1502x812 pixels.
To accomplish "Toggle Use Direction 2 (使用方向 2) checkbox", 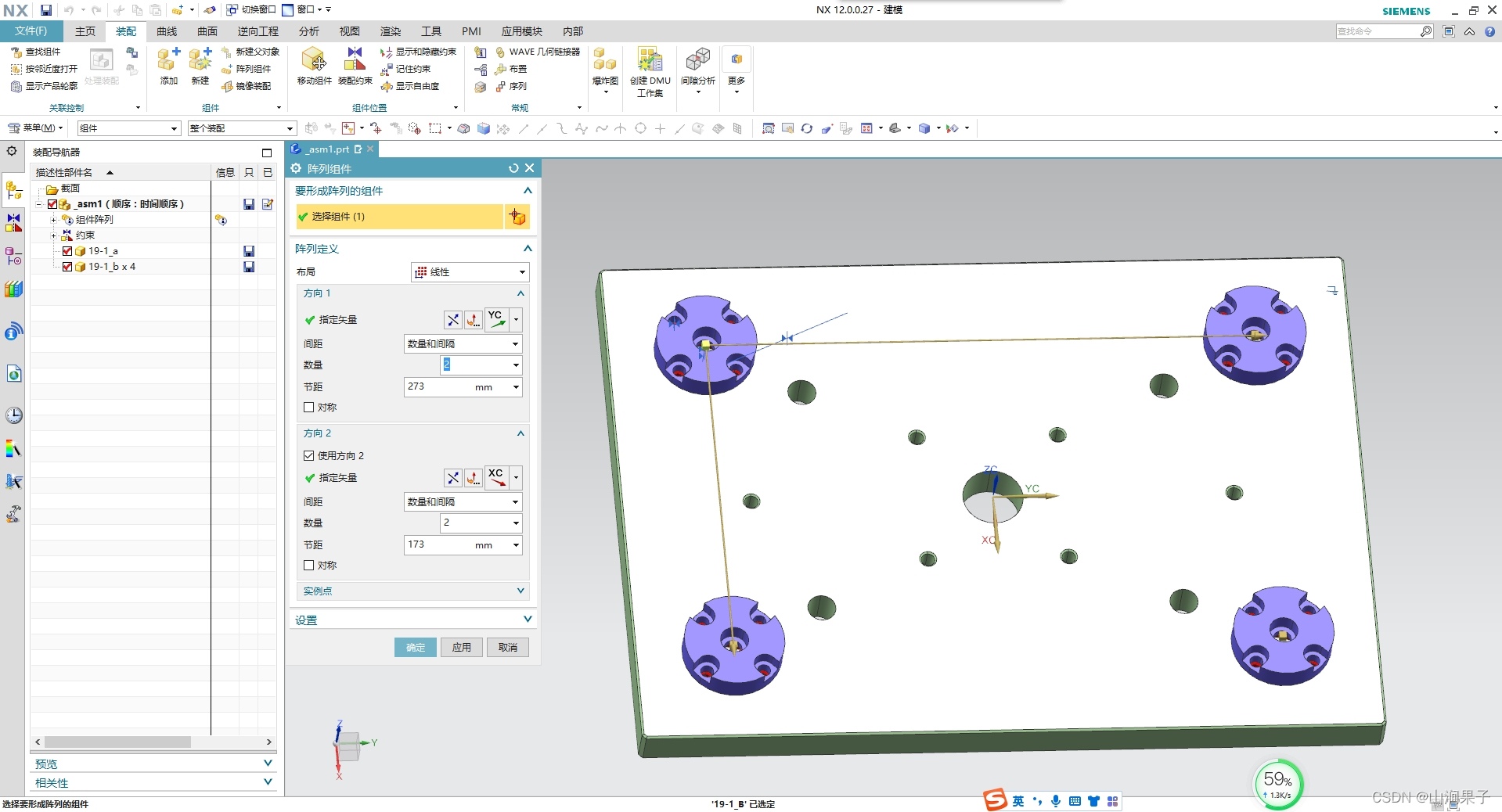I will (x=308, y=455).
